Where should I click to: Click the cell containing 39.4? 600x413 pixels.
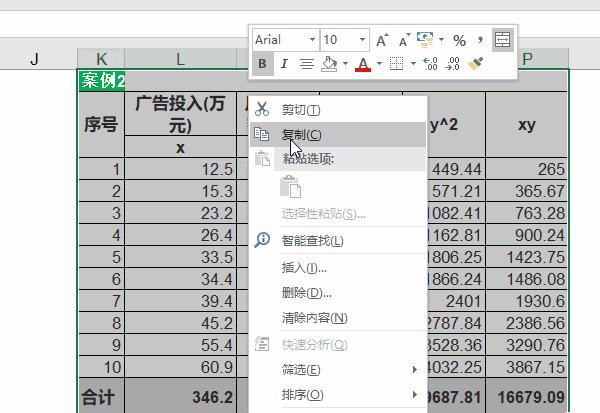click(180, 301)
